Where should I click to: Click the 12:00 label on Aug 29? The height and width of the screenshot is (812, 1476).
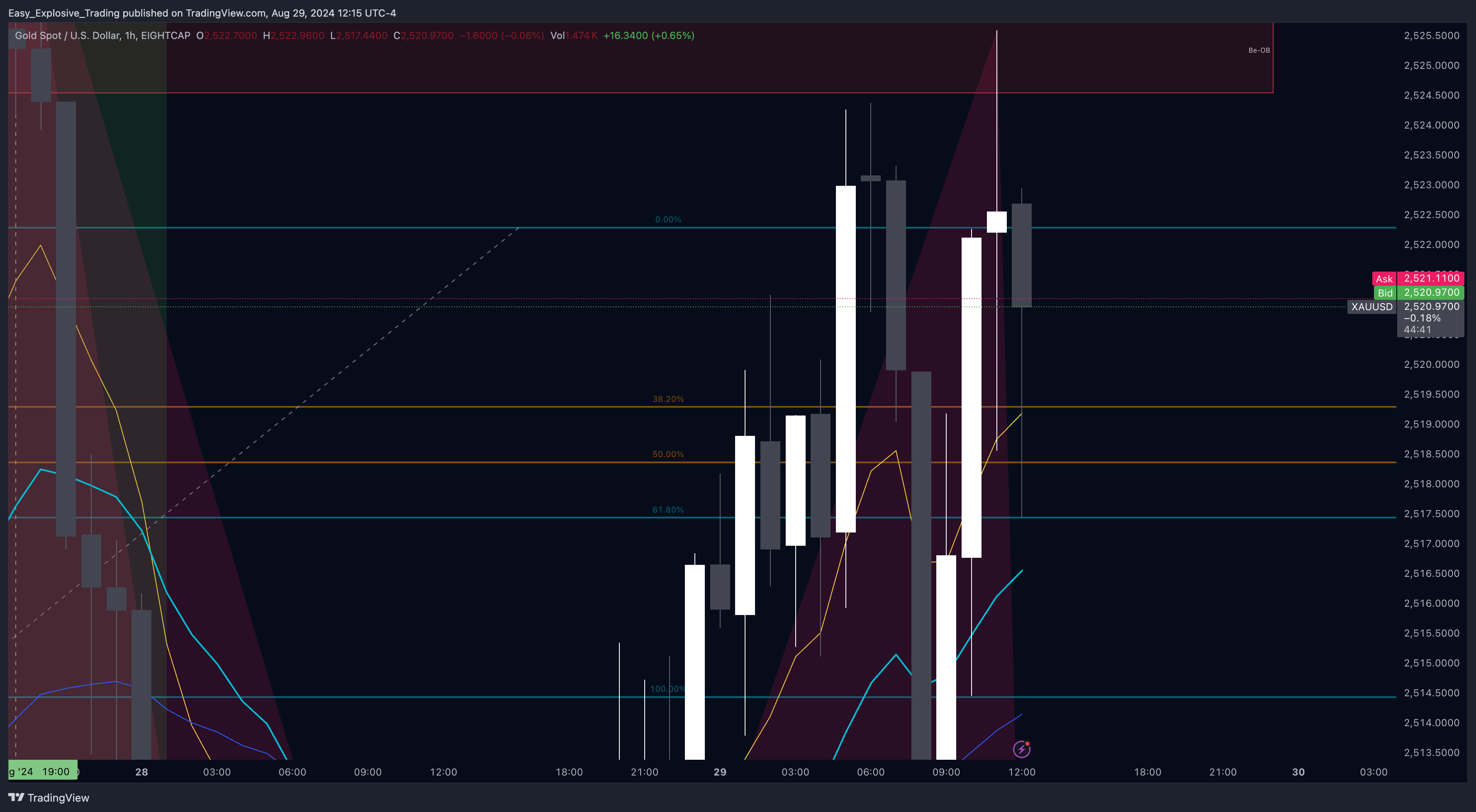(x=1022, y=772)
